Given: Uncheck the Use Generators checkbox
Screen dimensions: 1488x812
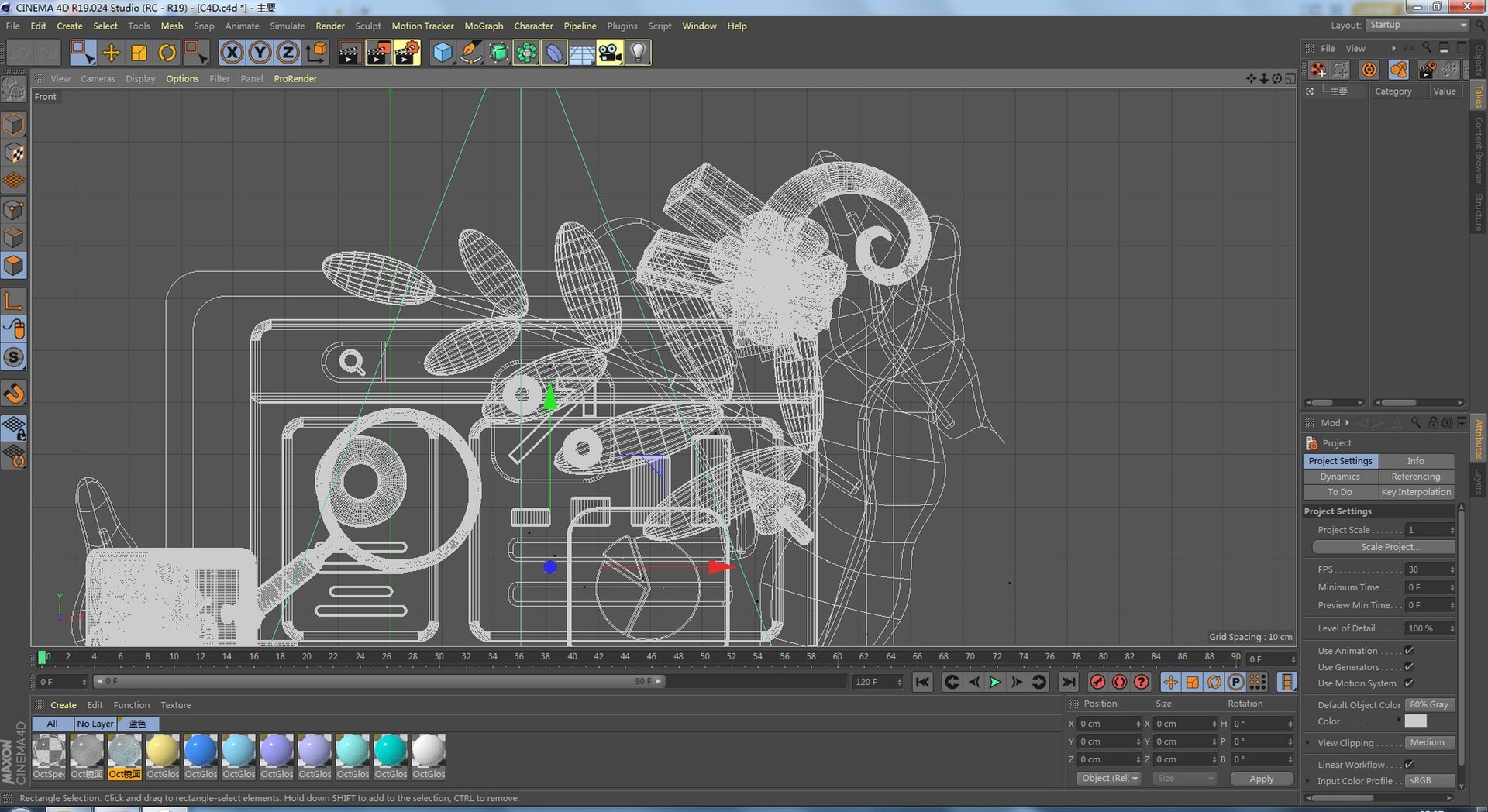Looking at the screenshot, I should (1409, 667).
